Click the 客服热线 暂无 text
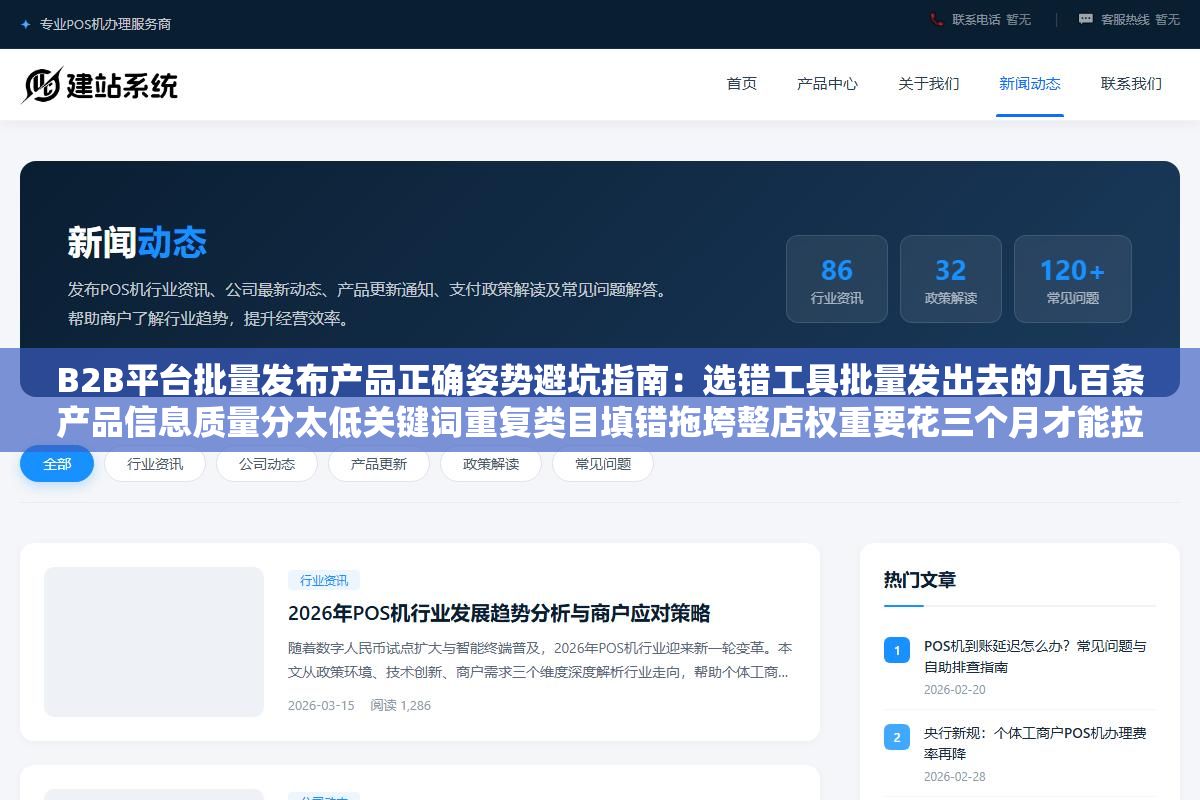 [1140, 19]
